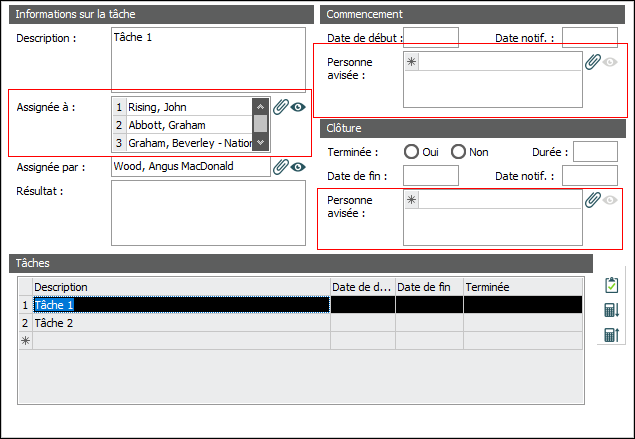Click the paperclip icon beside Assignée par

click(280, 167)
